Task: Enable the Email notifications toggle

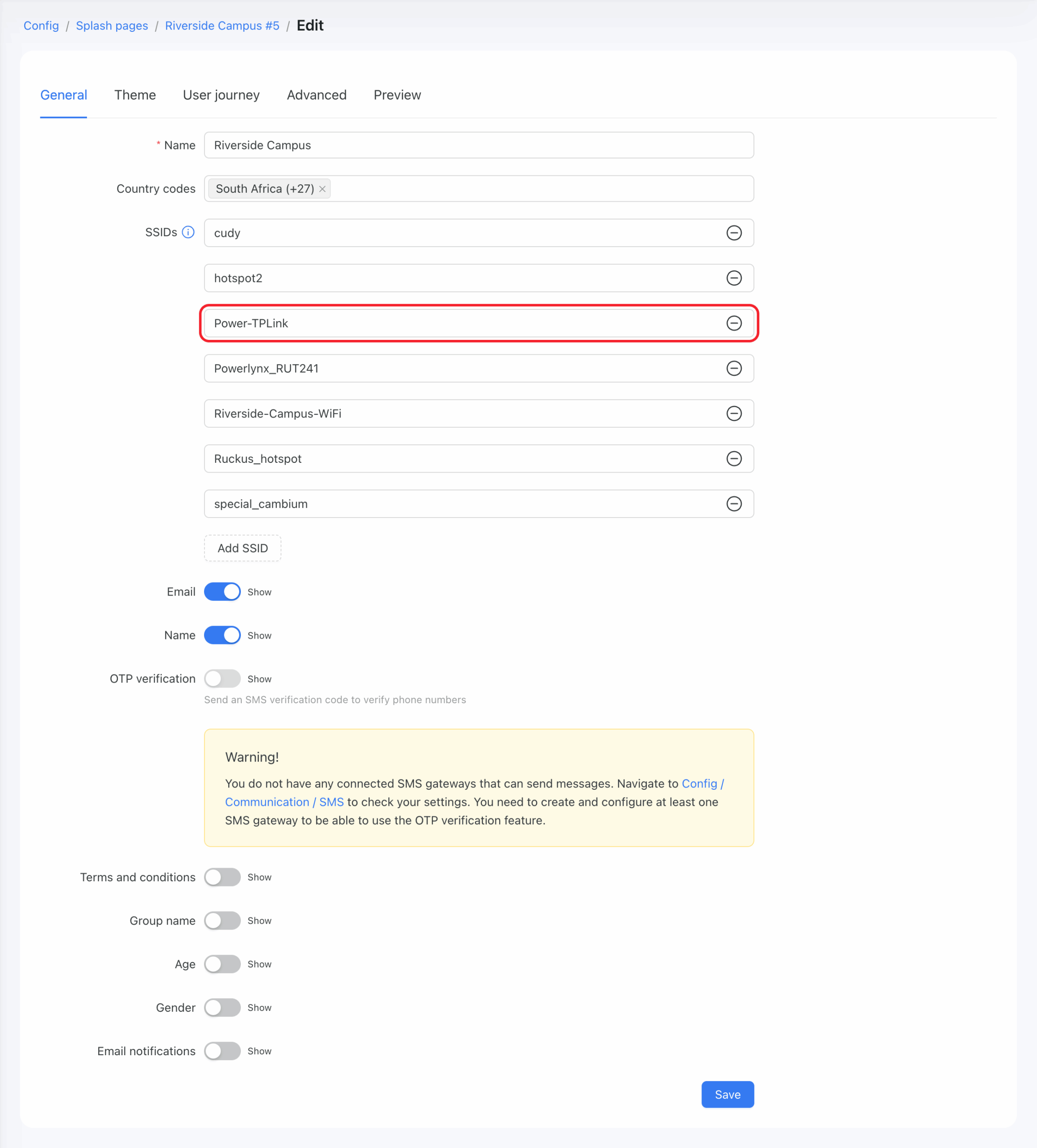Action: tap(222, 1051)
